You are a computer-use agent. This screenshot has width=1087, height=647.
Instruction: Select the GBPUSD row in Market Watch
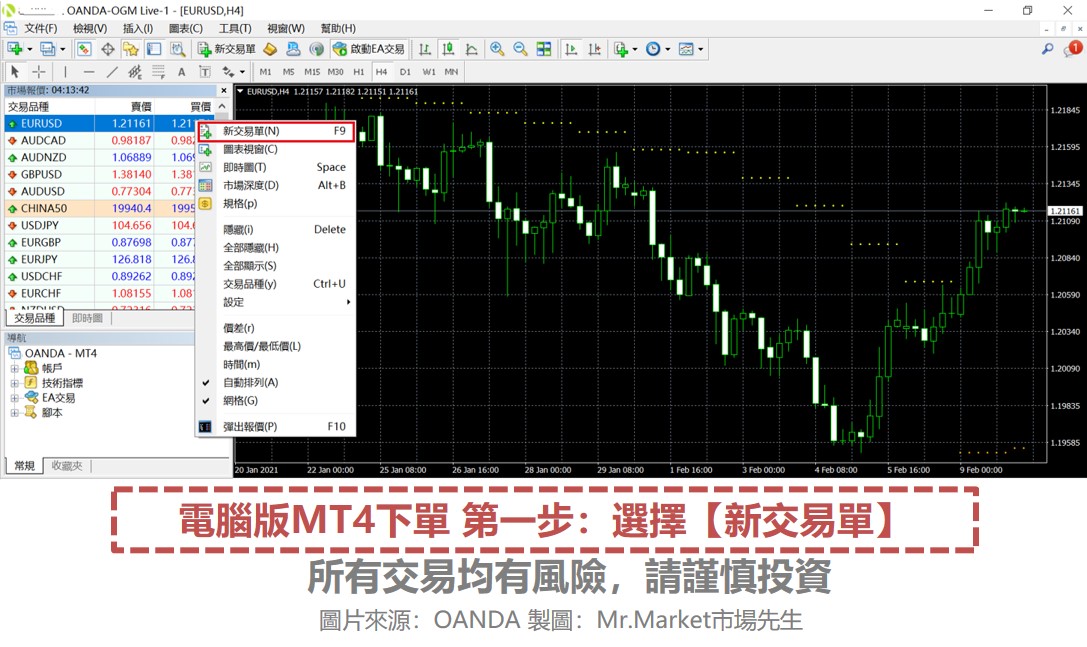coord(101,174)
